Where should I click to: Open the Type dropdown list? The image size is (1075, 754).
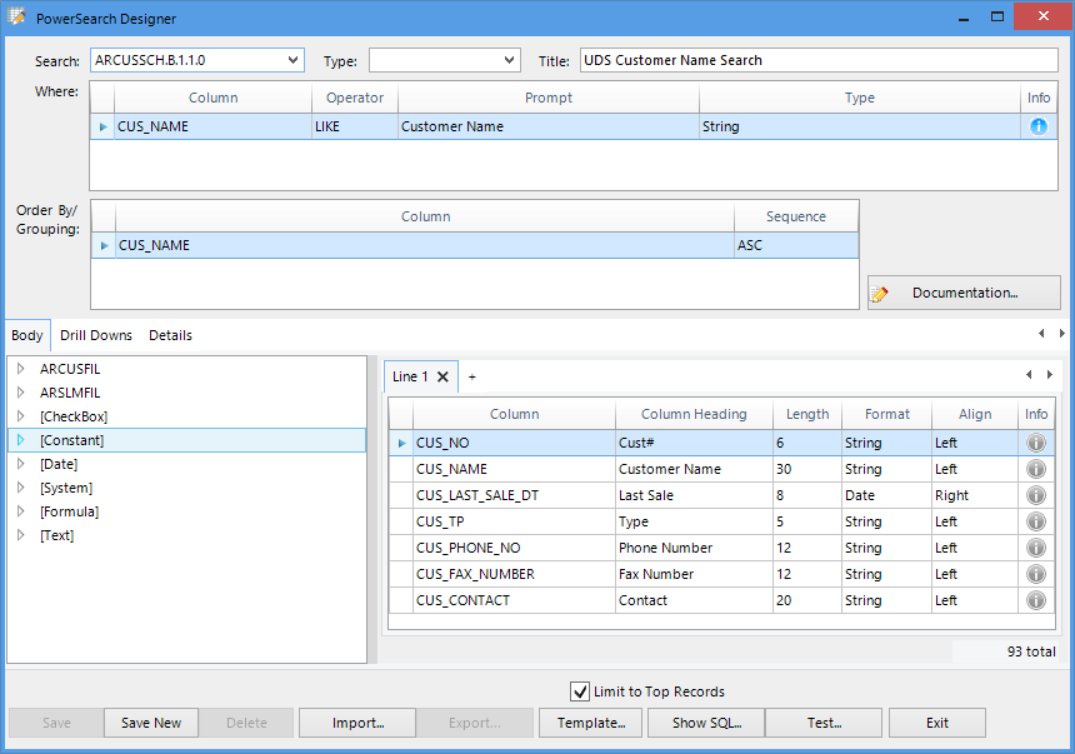509,60
